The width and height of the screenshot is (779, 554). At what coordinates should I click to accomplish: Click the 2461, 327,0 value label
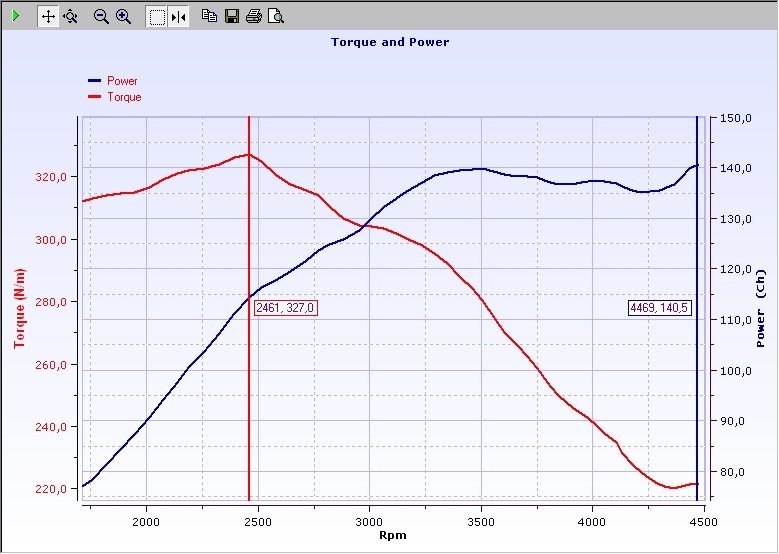coord(286,308)
